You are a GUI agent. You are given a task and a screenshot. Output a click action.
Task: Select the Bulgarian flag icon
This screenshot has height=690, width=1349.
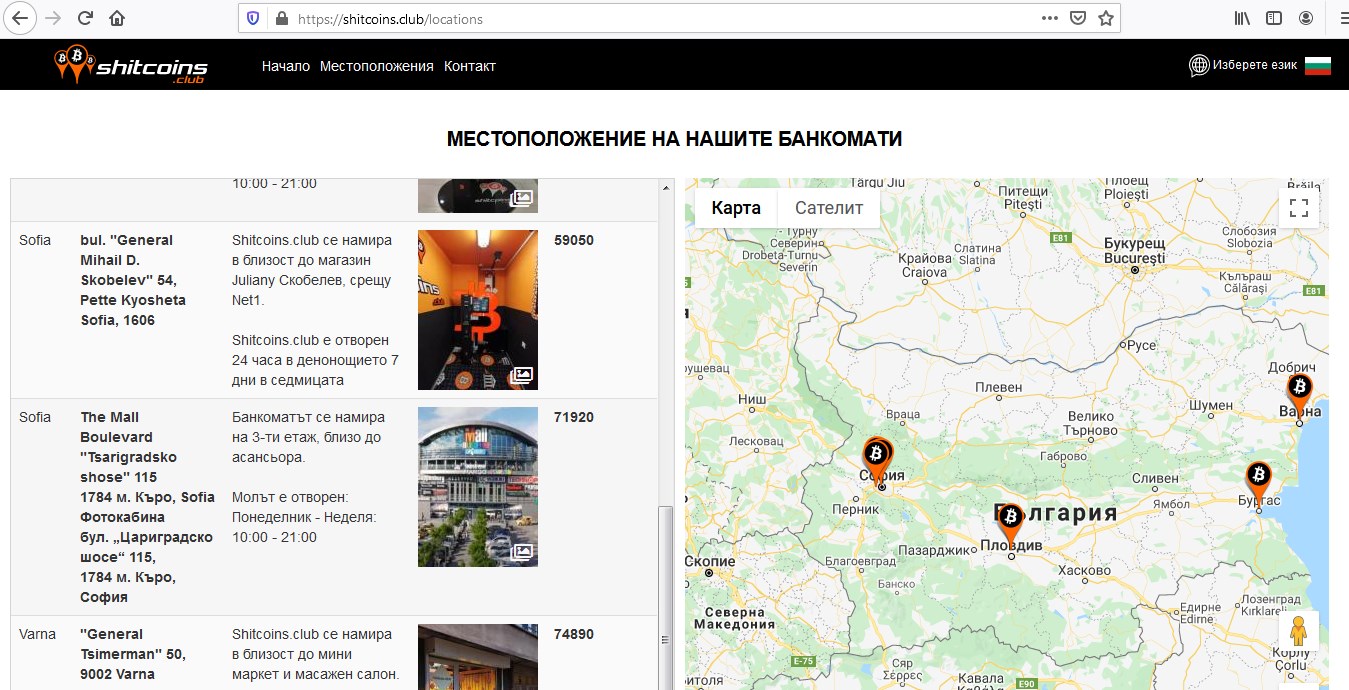pyautogui.click(x=1318, y=65)
